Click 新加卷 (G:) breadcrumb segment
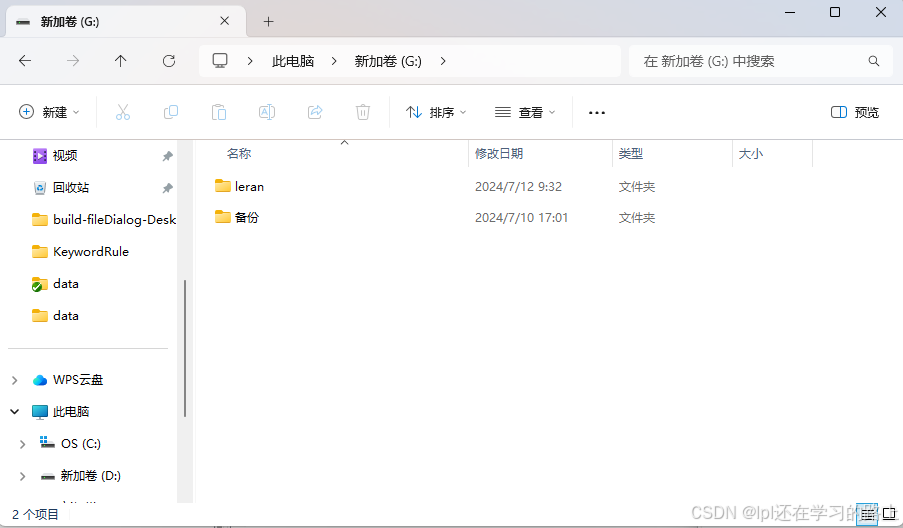Viewport: 903px width, 528px height. pyautogui.click(x=388, y=61)
